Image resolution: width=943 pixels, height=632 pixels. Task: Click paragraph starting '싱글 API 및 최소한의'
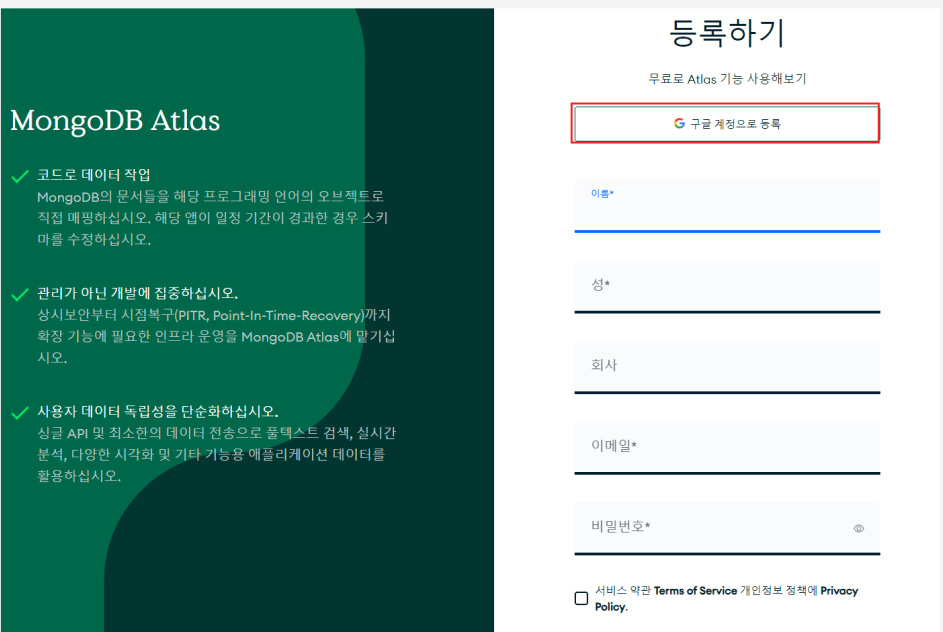click(217, 454)
